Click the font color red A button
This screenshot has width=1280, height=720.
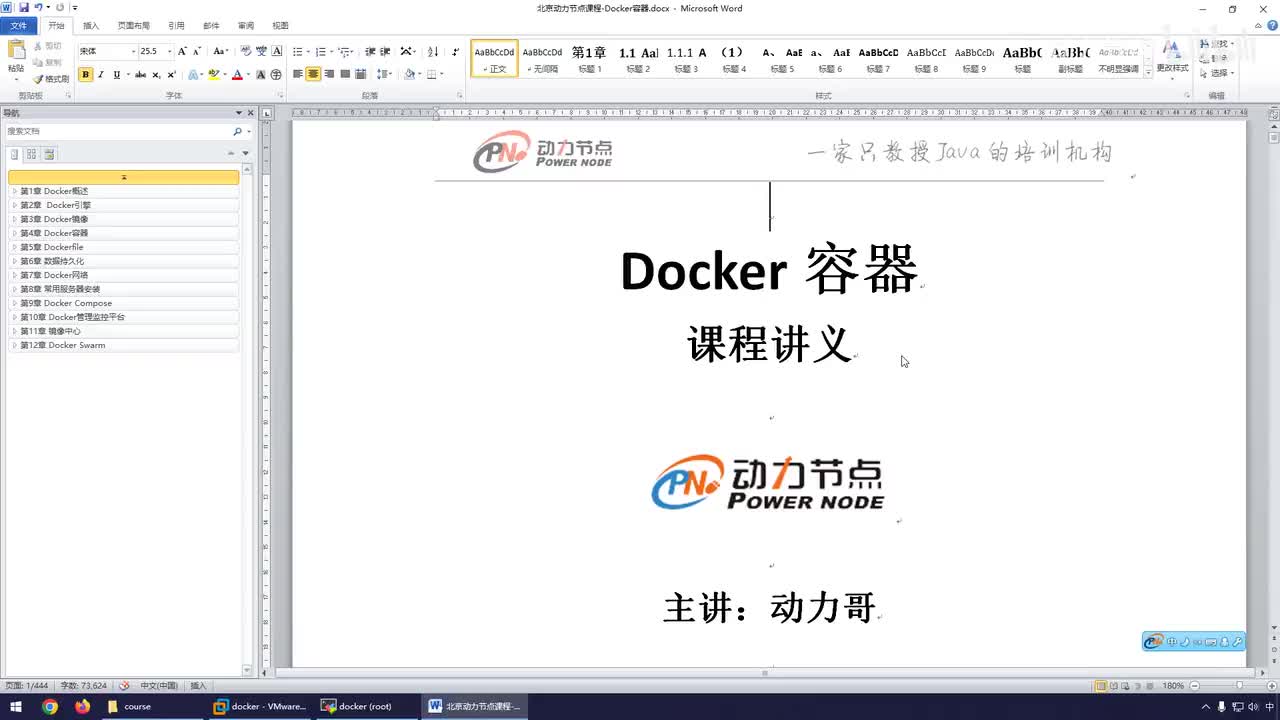click(x=237, y=75)
